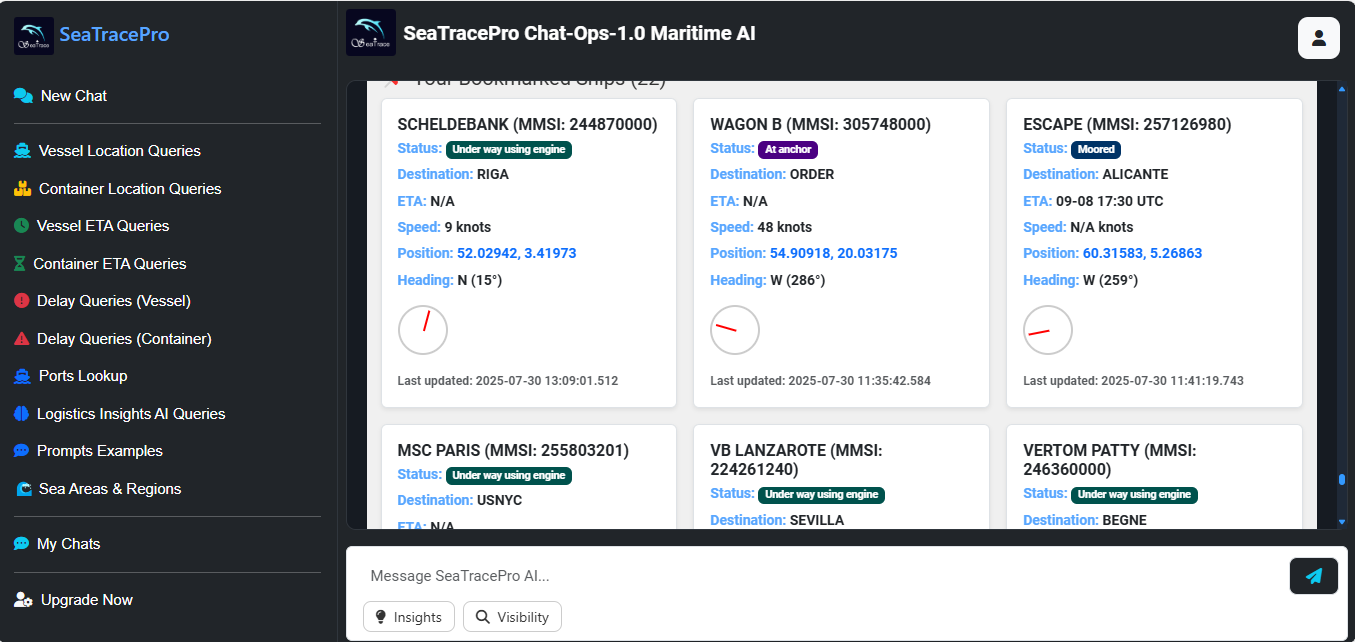Click the Insights button
This screenshot has height=642, width=1355.
click(409, 617)
